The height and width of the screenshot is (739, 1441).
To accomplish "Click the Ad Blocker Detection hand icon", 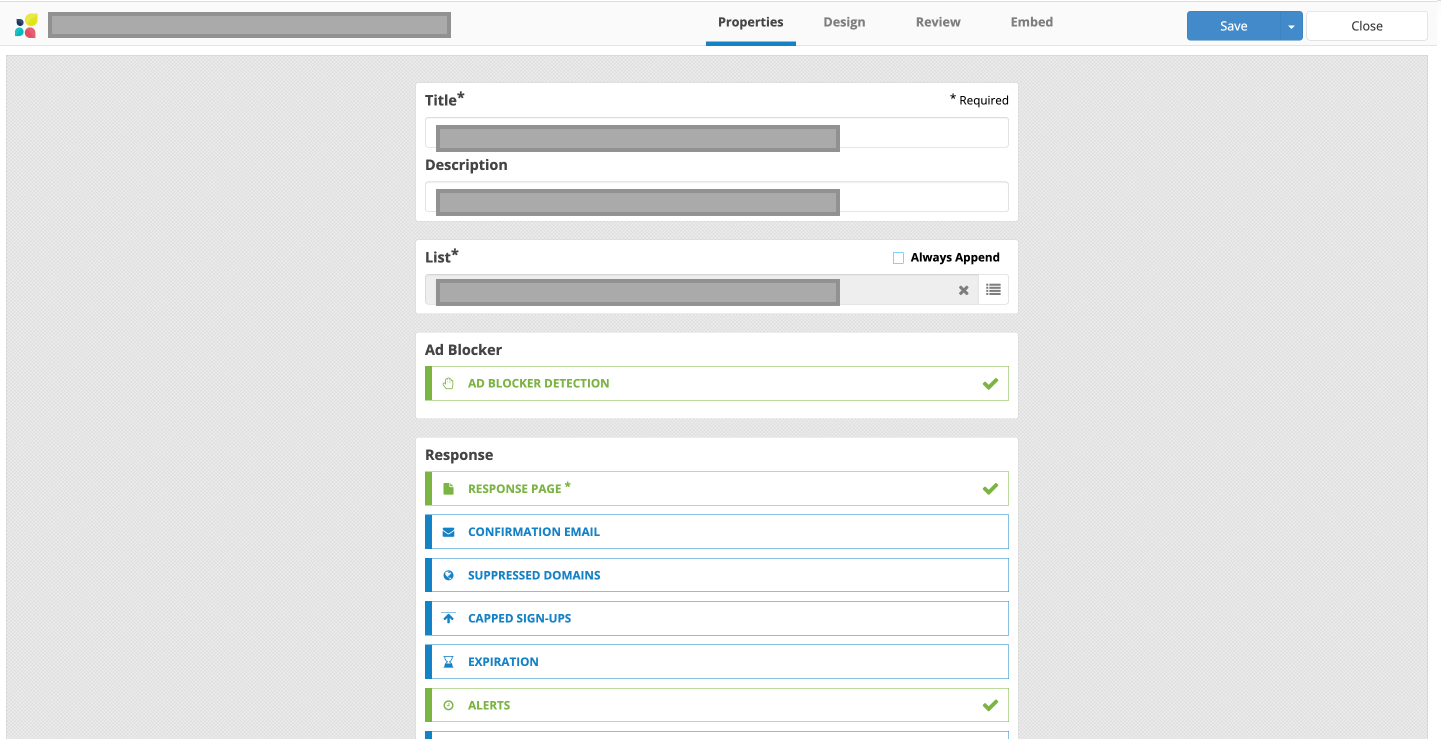I will [x=448, y=383].
